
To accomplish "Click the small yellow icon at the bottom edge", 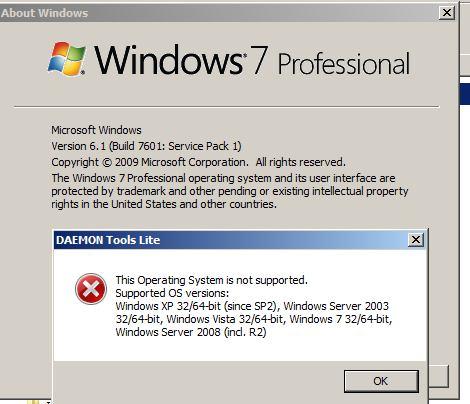I will click(33, 402).
